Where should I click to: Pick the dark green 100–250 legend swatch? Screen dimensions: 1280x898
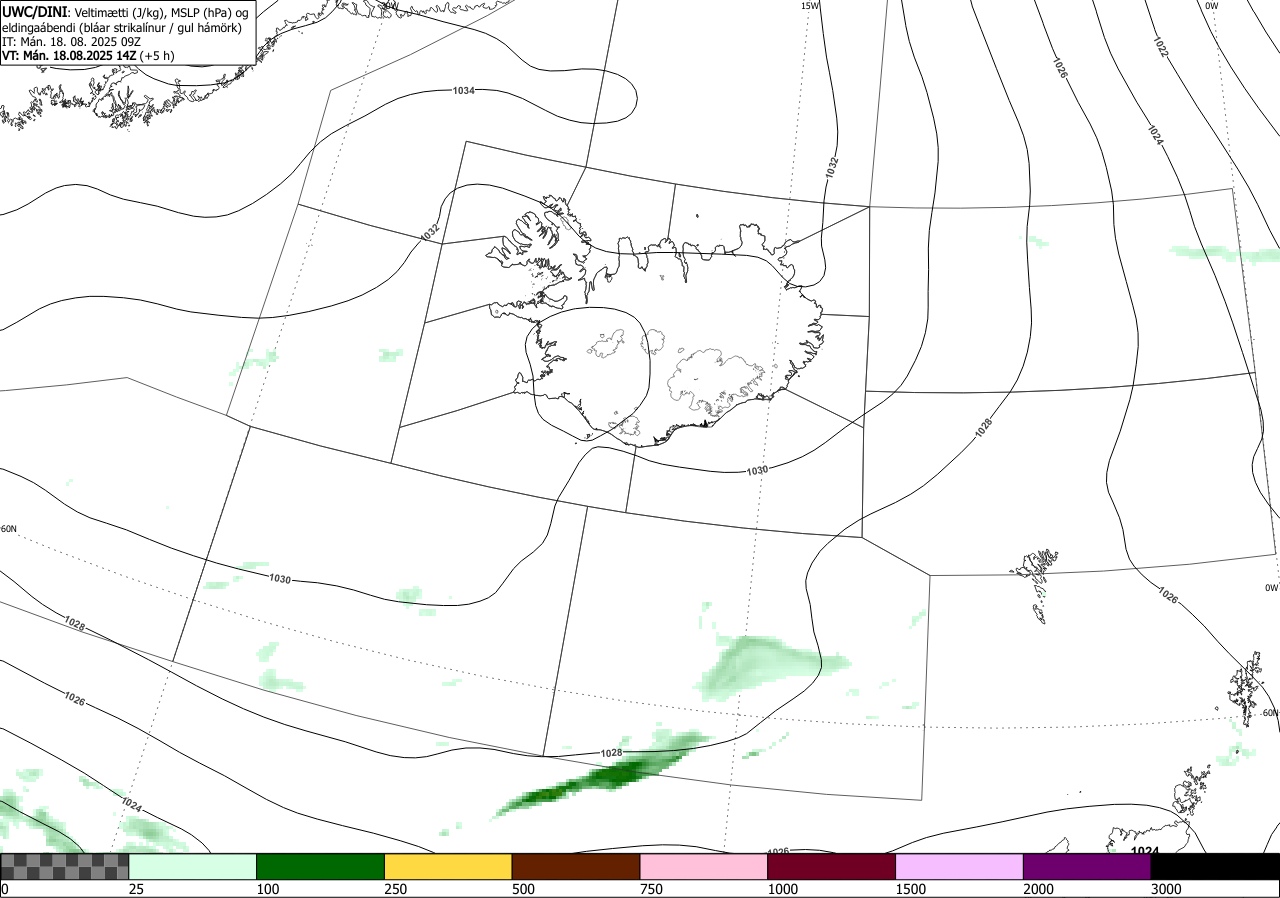[x=320, y=866]
